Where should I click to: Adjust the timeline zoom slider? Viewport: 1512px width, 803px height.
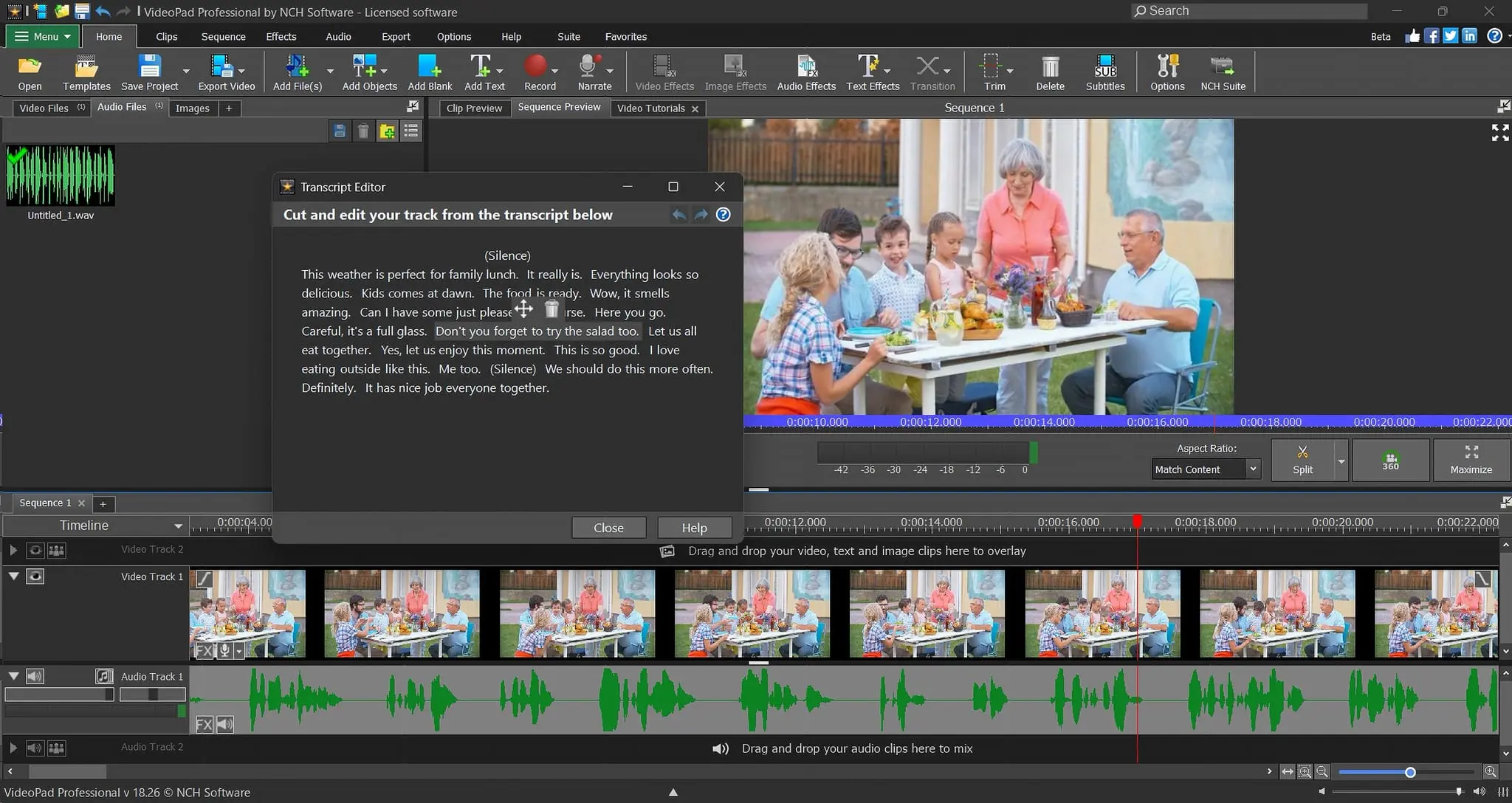click(x=1409, y=772)
